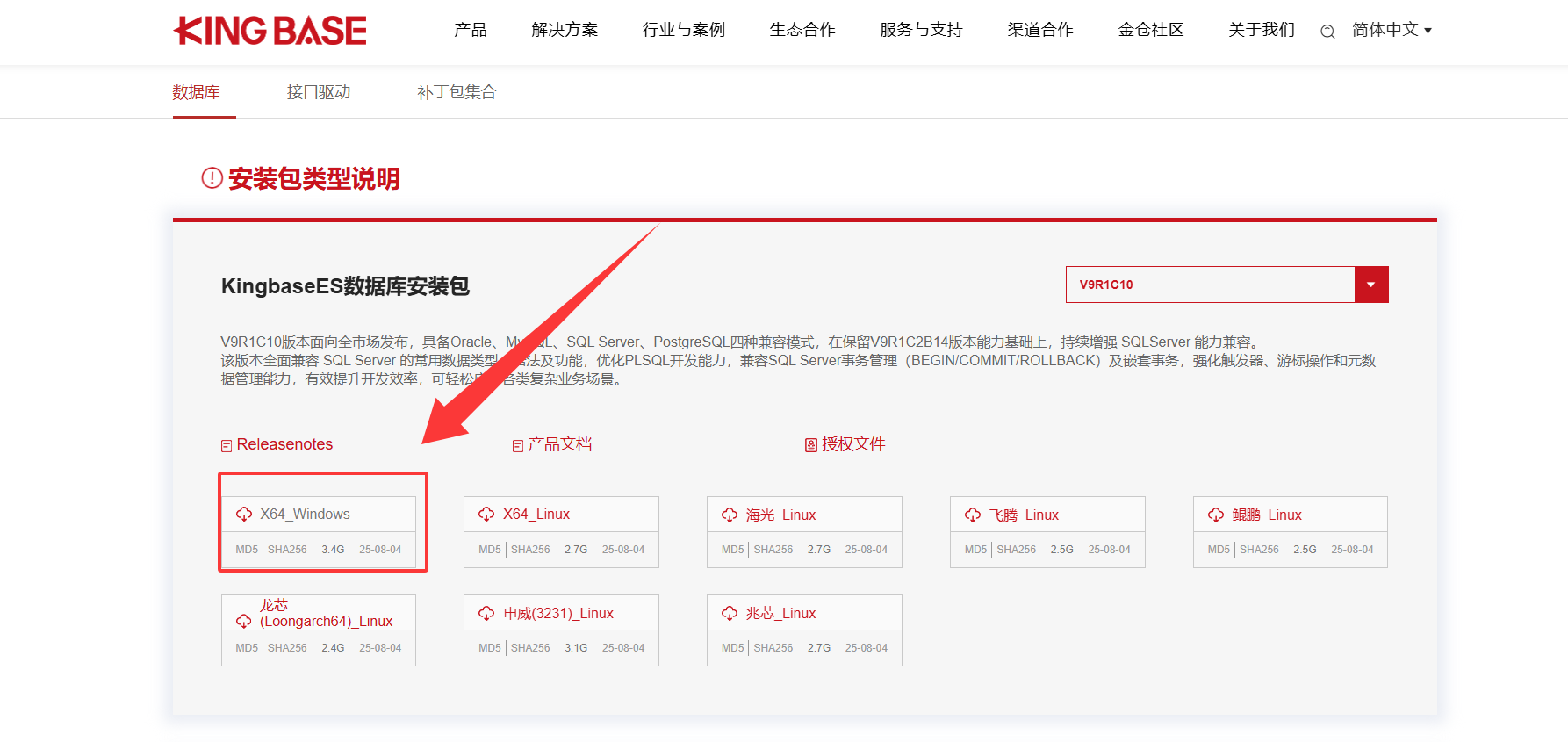This screenshot has height=742, width=1568.
Task: Click the V9R1C10 version select field
Action: 1227,285
